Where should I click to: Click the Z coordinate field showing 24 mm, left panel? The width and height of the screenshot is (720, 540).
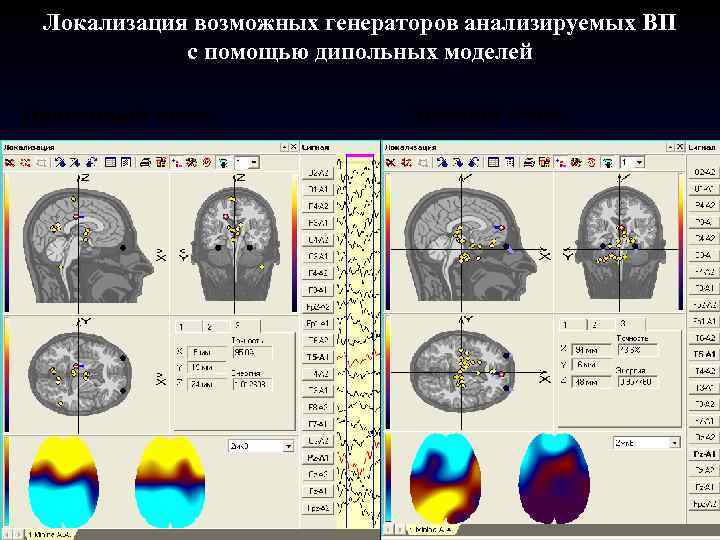point(207,384)
